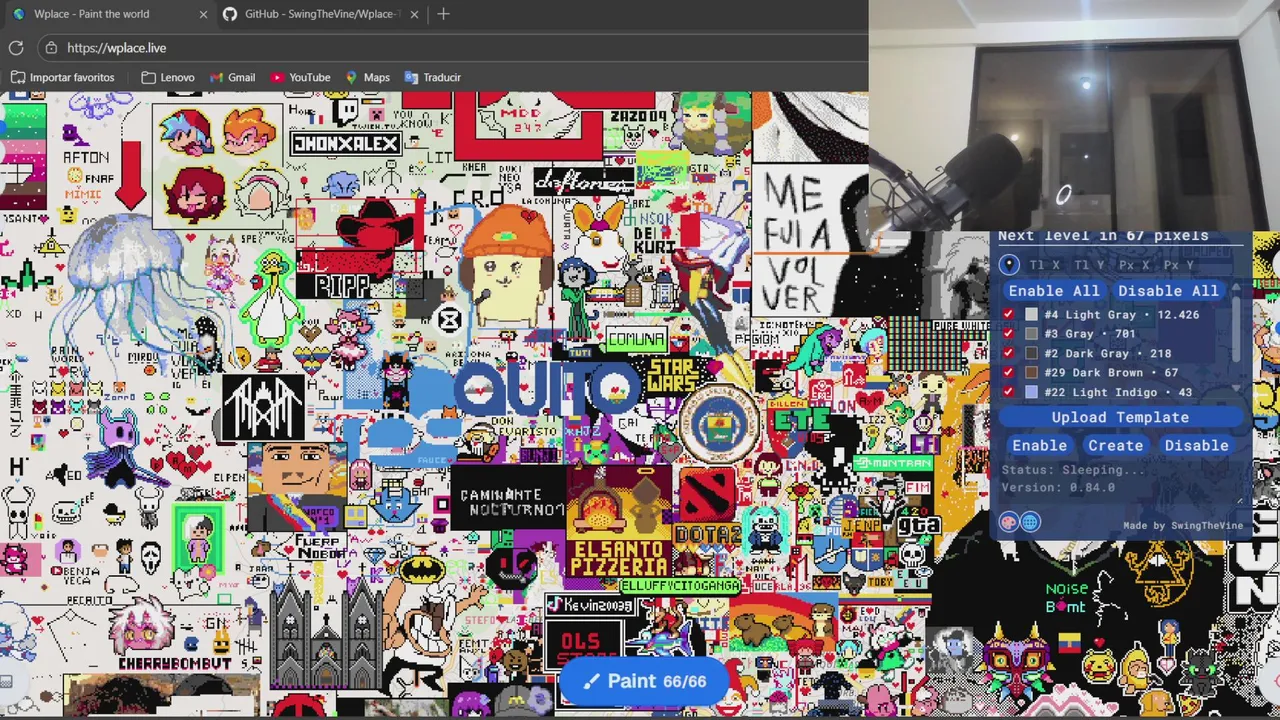Switch to the GitHub SwingTheVine tab

click(320, 14)
